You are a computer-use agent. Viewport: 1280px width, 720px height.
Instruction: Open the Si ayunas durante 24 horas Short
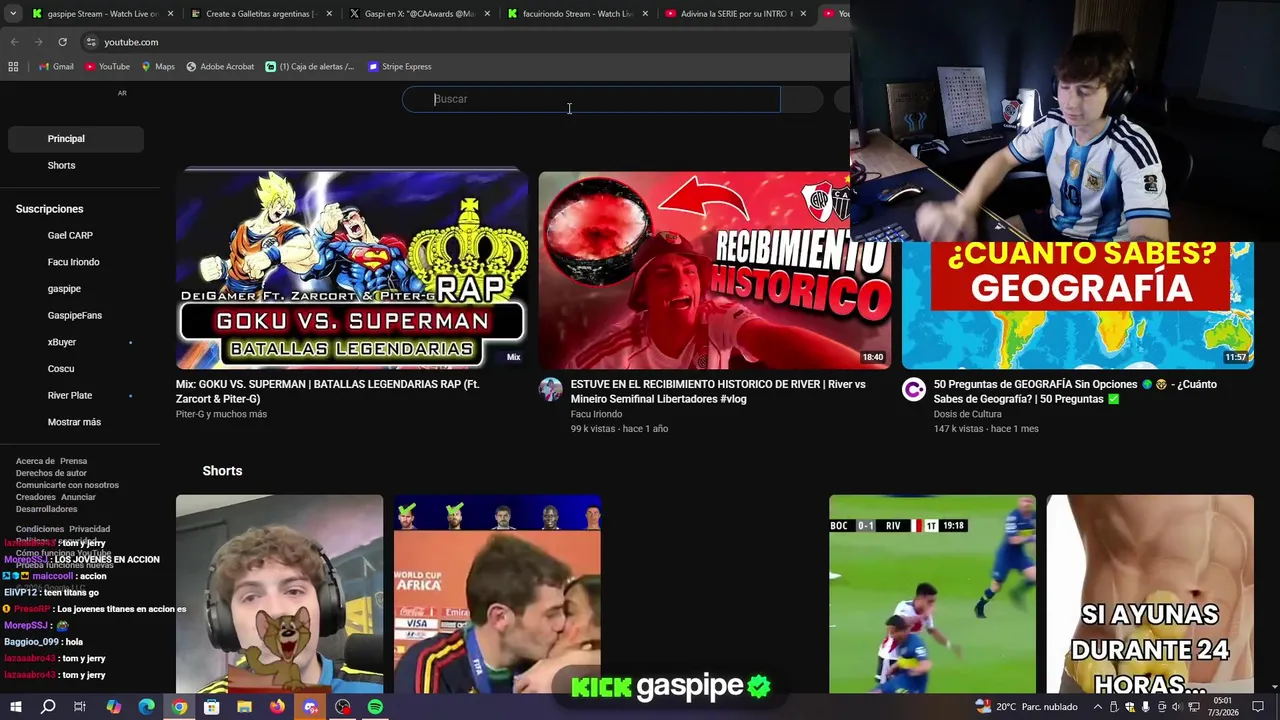(1150, 594)
